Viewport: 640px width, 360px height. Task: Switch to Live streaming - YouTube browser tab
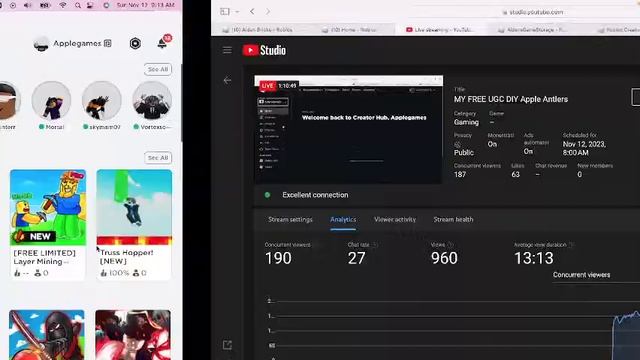coord(440,30)
